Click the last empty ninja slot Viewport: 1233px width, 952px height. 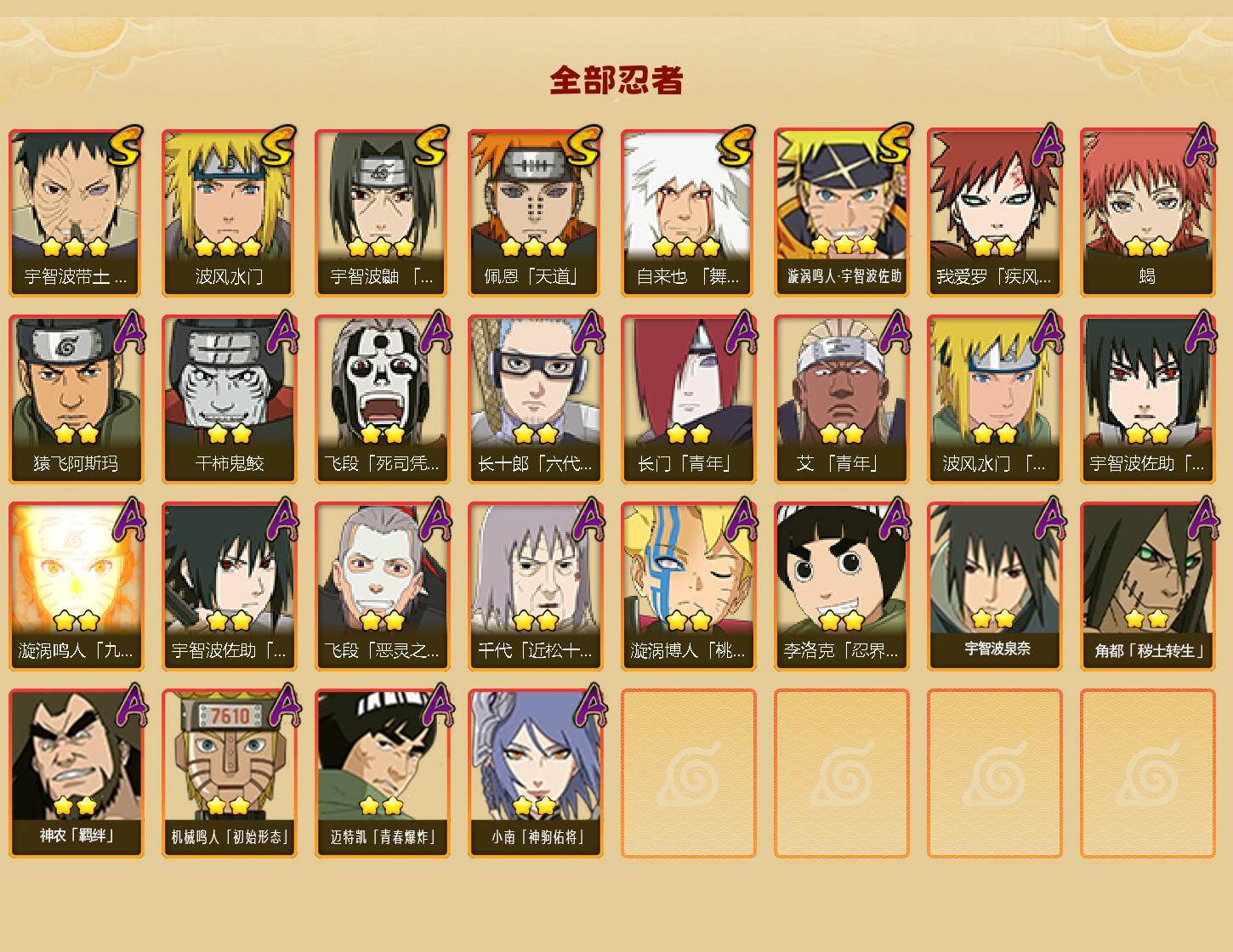pos(1148,773)
